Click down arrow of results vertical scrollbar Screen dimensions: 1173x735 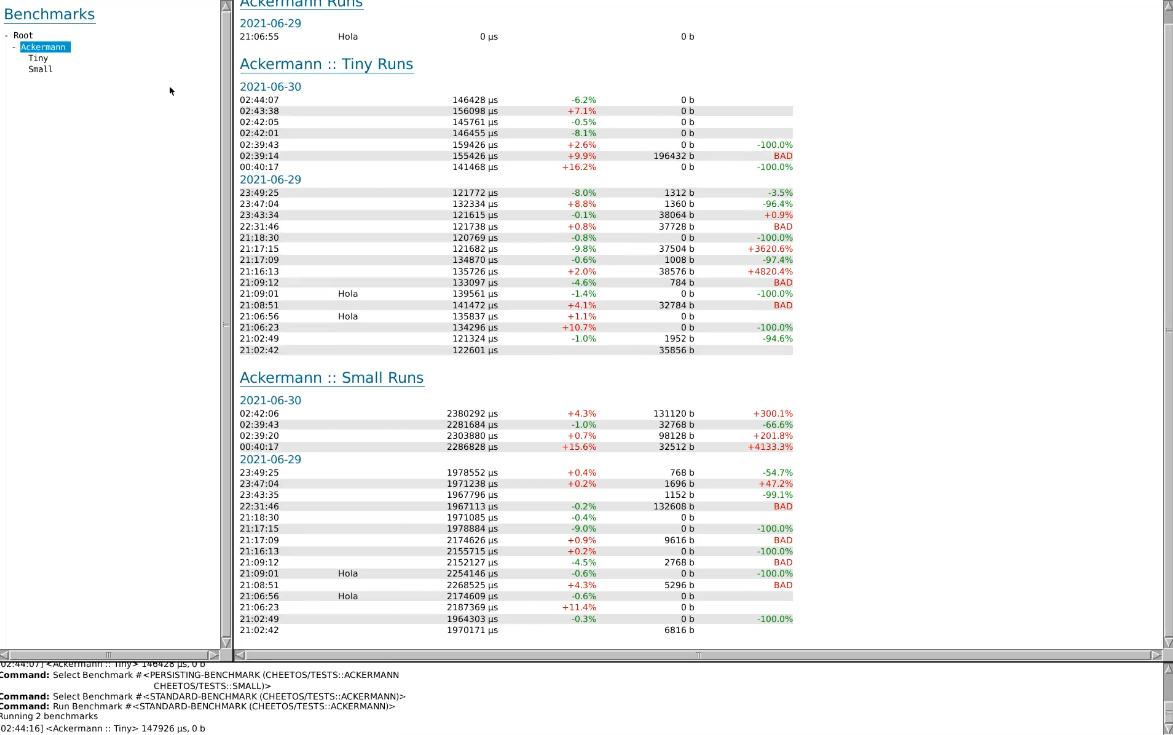1167,641
